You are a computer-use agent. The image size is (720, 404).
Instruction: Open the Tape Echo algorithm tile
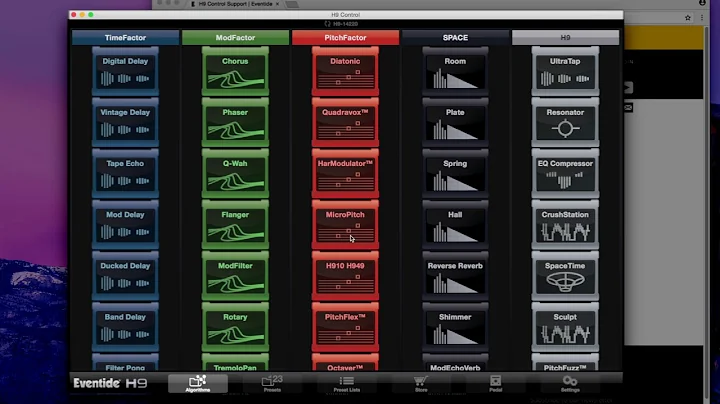point(125,174)
